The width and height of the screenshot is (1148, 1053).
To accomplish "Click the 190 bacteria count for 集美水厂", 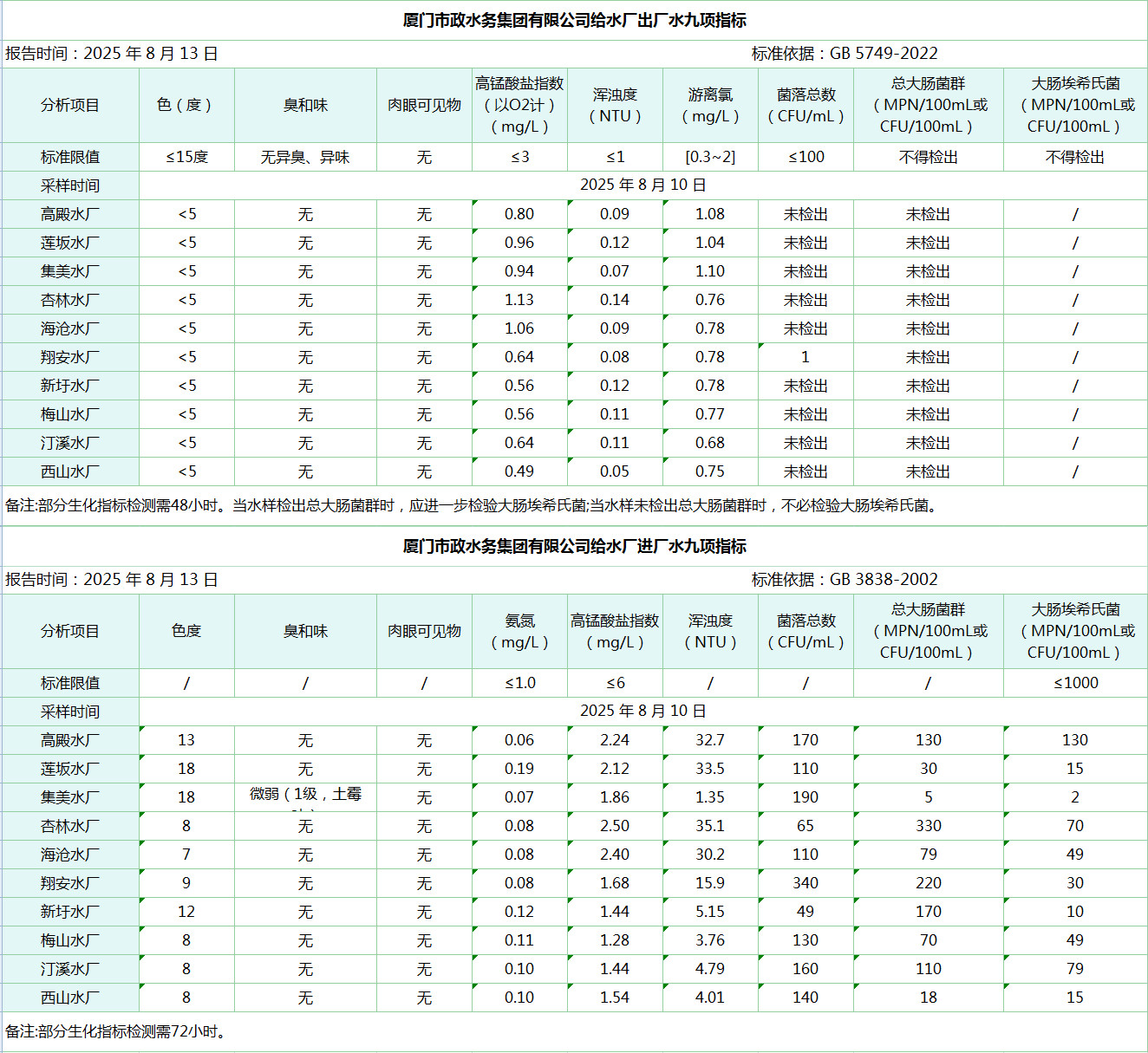I will [x=806, y=797].
